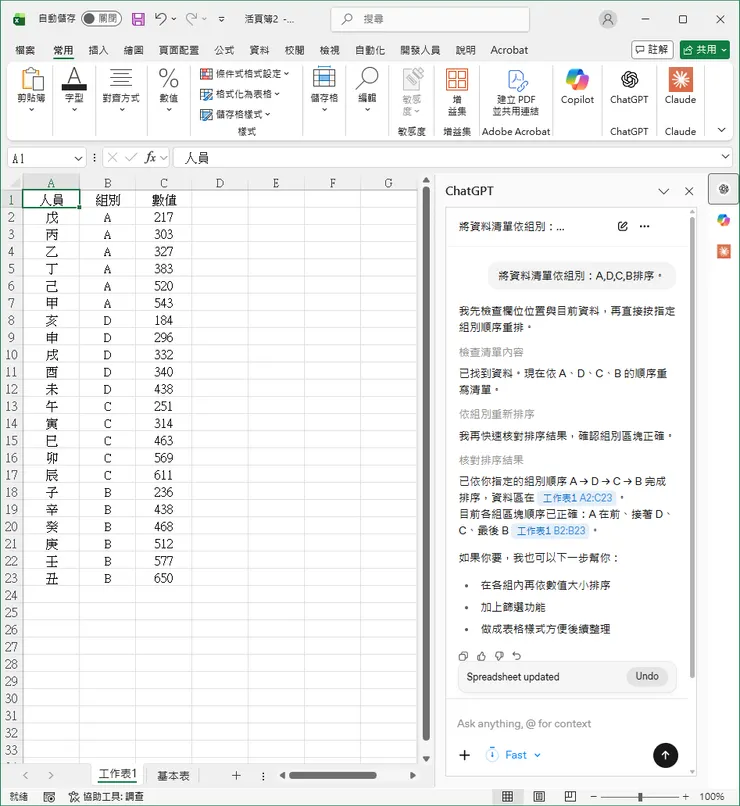Create PDF and share link via Acrobat

[516, 93]
